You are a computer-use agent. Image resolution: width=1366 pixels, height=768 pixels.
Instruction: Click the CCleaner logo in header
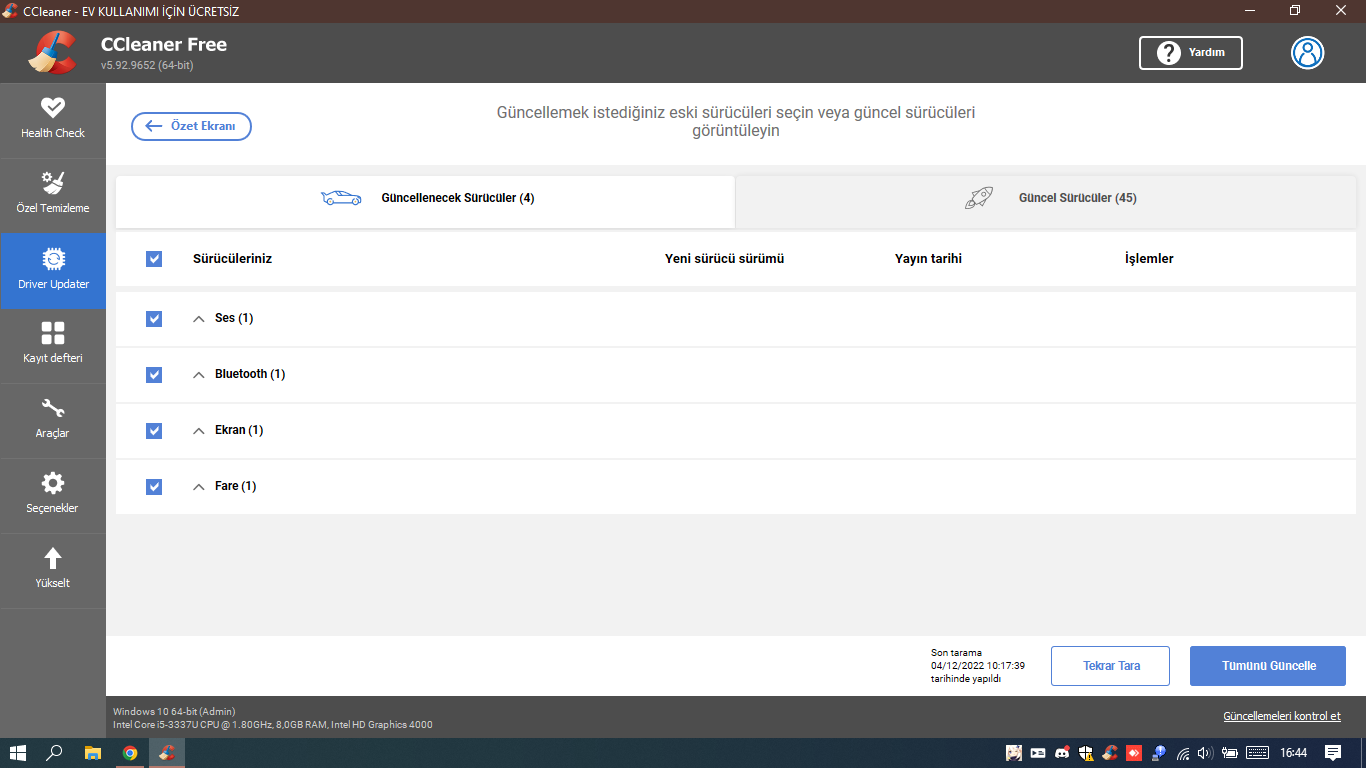[x=52, y=53]
